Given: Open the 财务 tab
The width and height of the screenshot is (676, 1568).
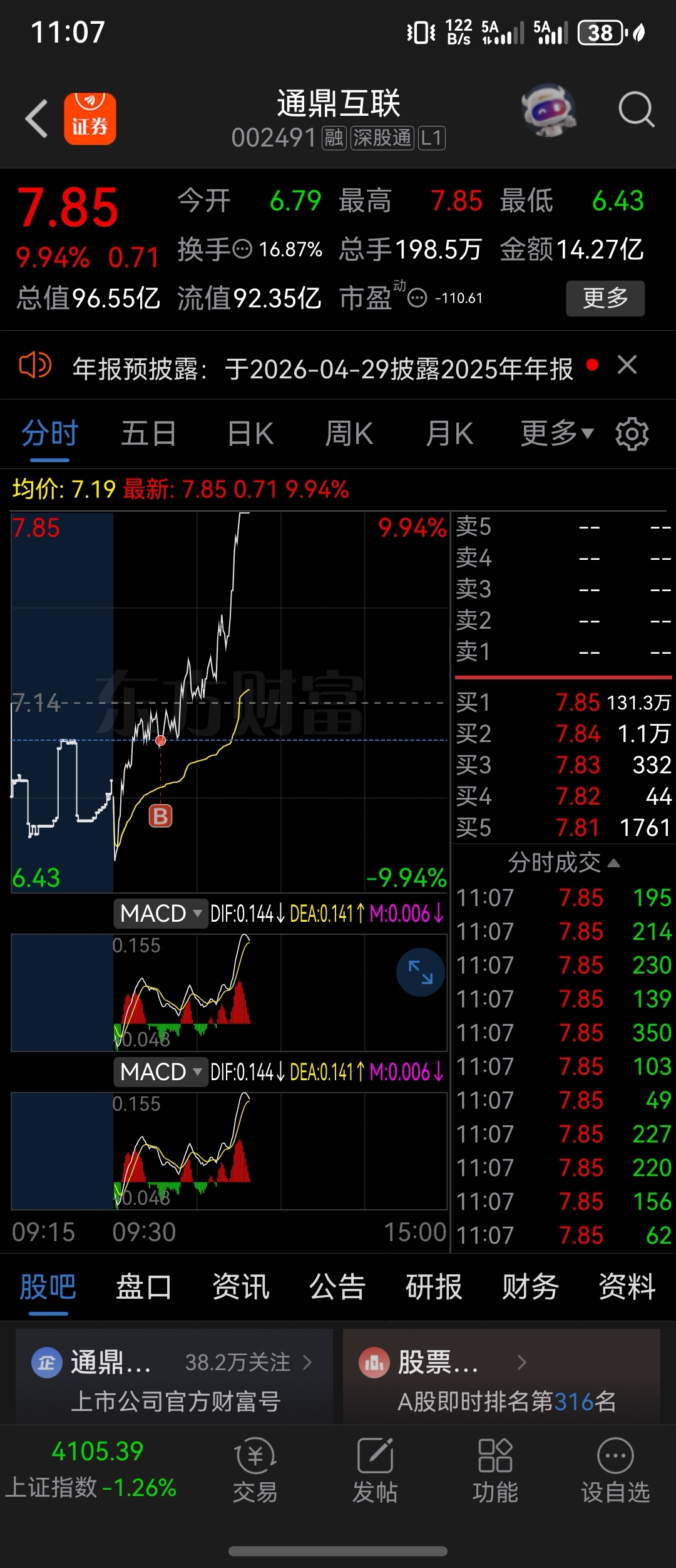Looking at the screenshot, I should pyautogui.click(x=530, y=1287).
